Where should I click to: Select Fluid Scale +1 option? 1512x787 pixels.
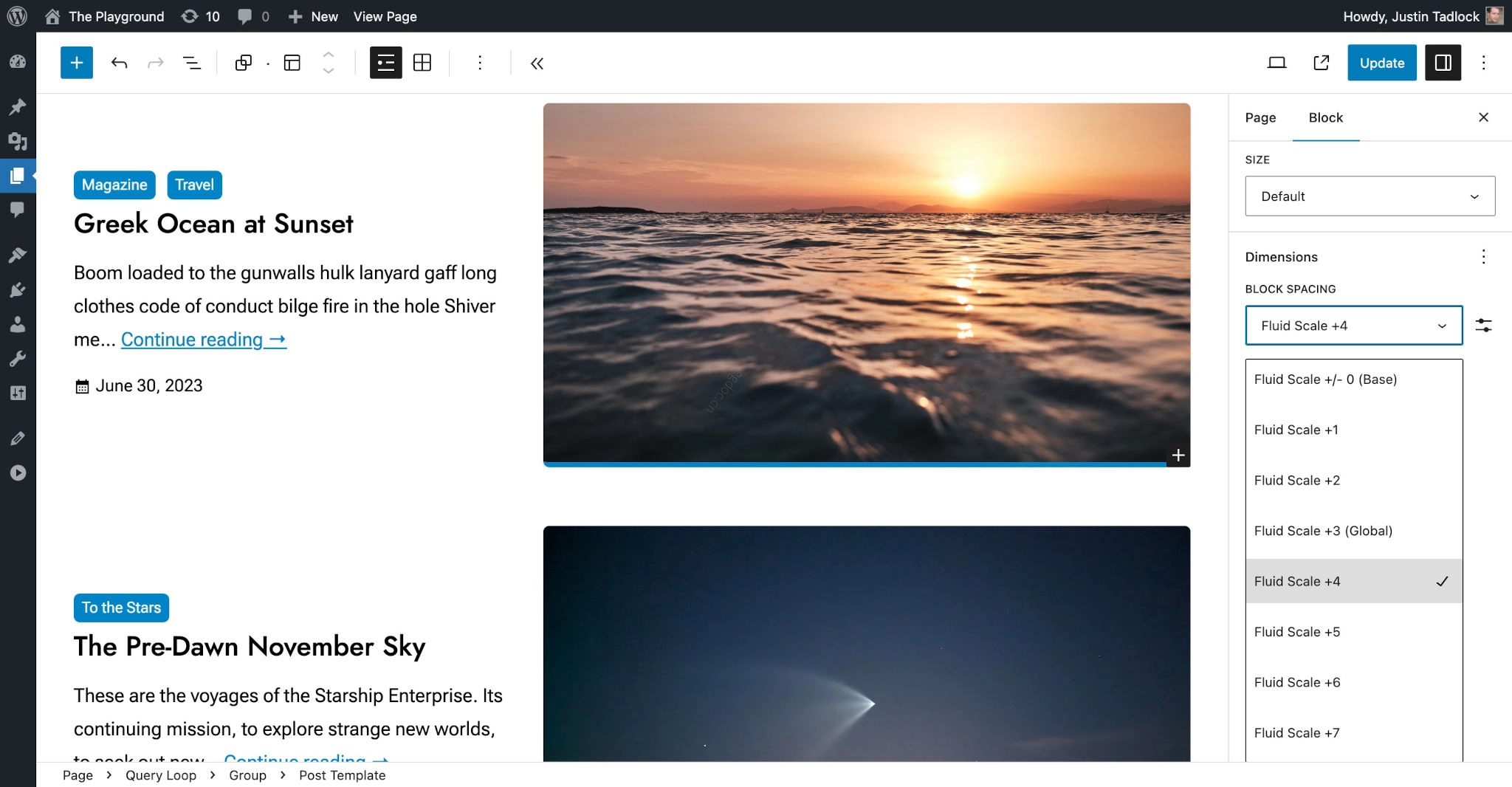tap(1353, 430)
